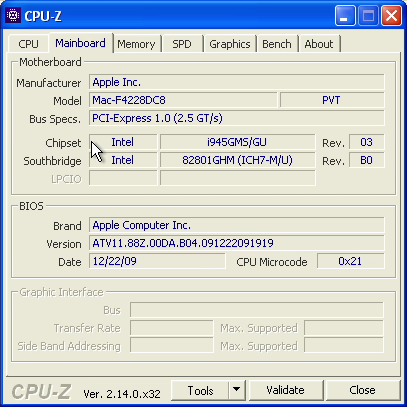This screenshot has width=407, height=407.
Task: Open the SPD tab
Action: [x=182, y=44]
